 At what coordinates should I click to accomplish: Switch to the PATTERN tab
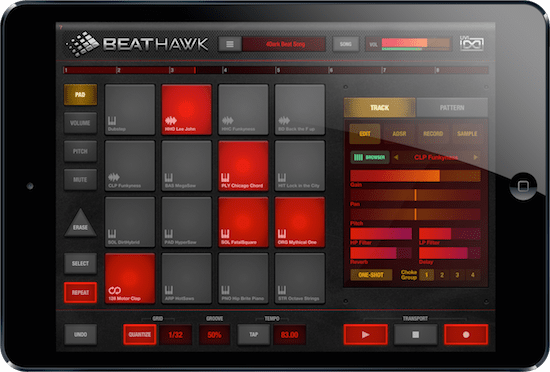[452, 108]
